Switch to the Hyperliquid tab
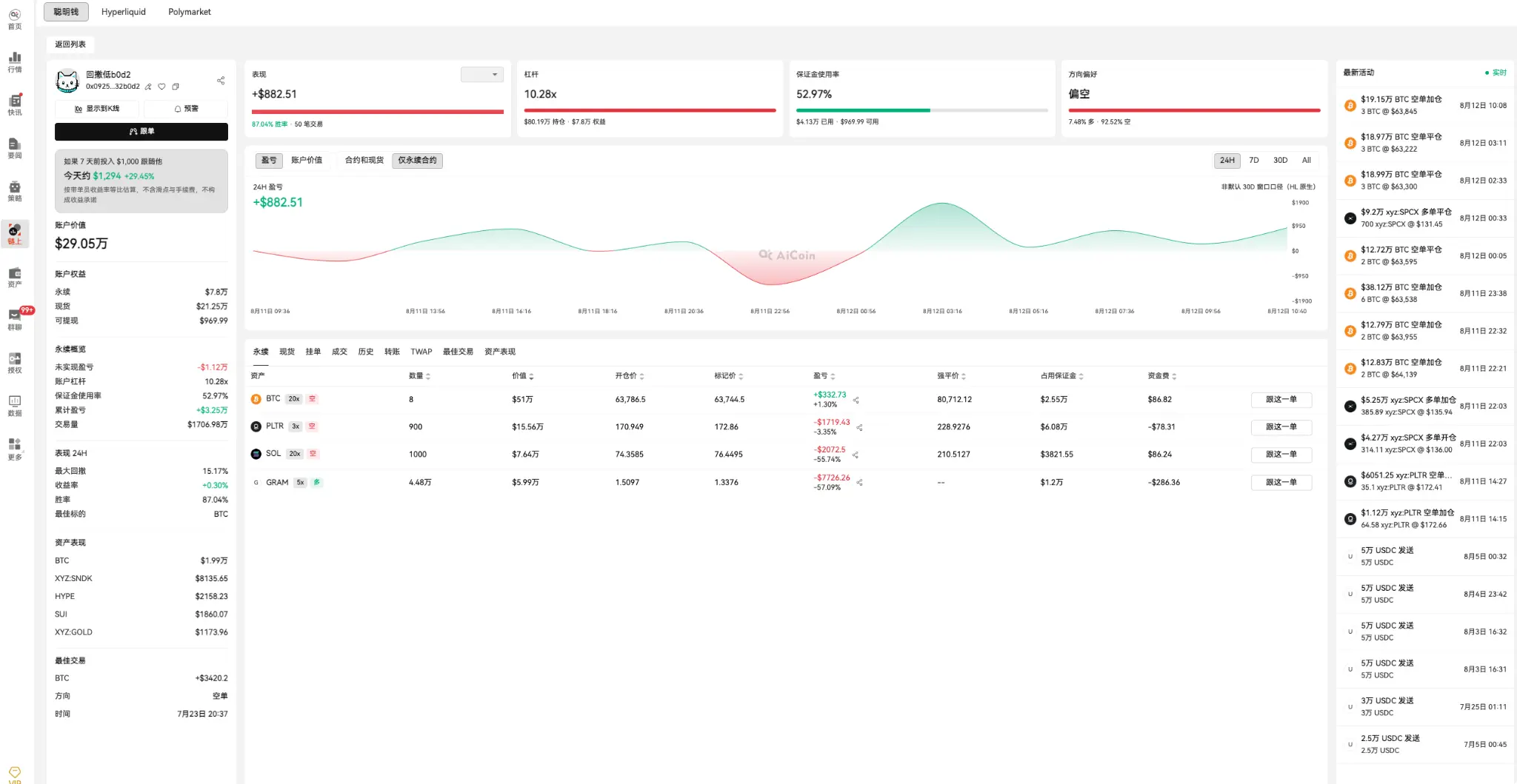 pos(124,12)
